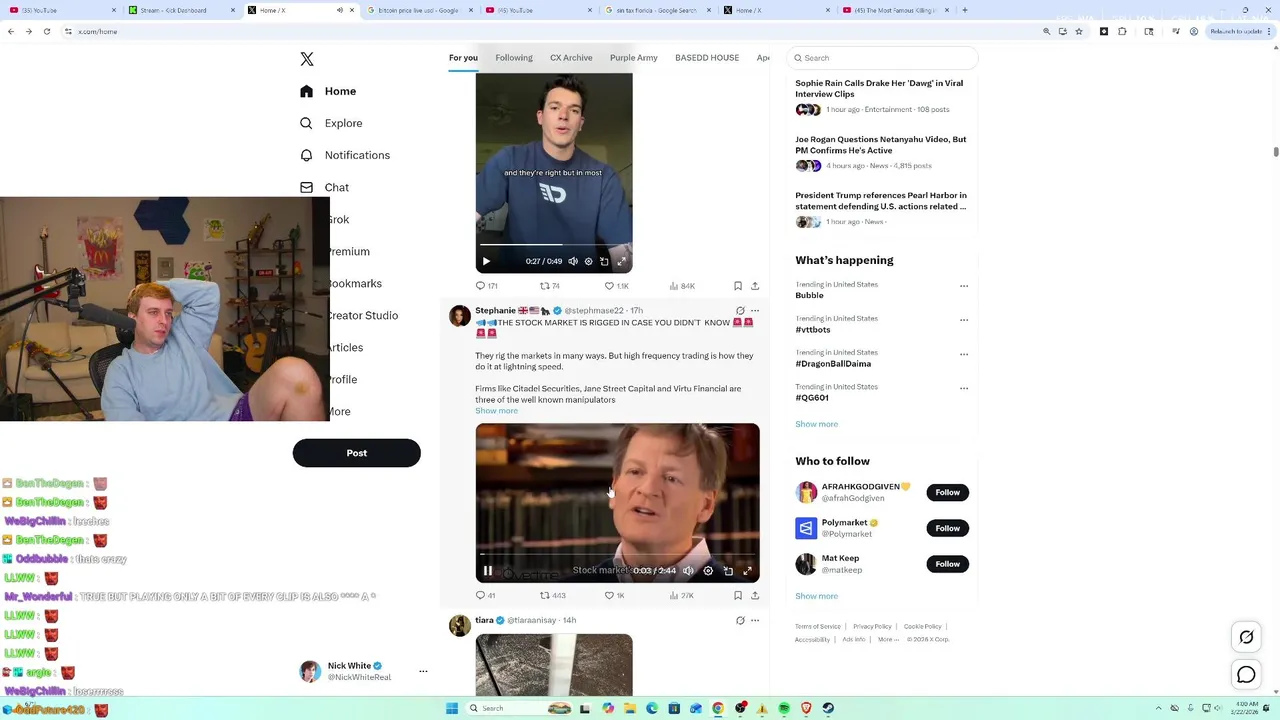Open more options on tiara's post
This screenshot has width=1280, height=720.
pyautogui.click(x=755, y=620)
